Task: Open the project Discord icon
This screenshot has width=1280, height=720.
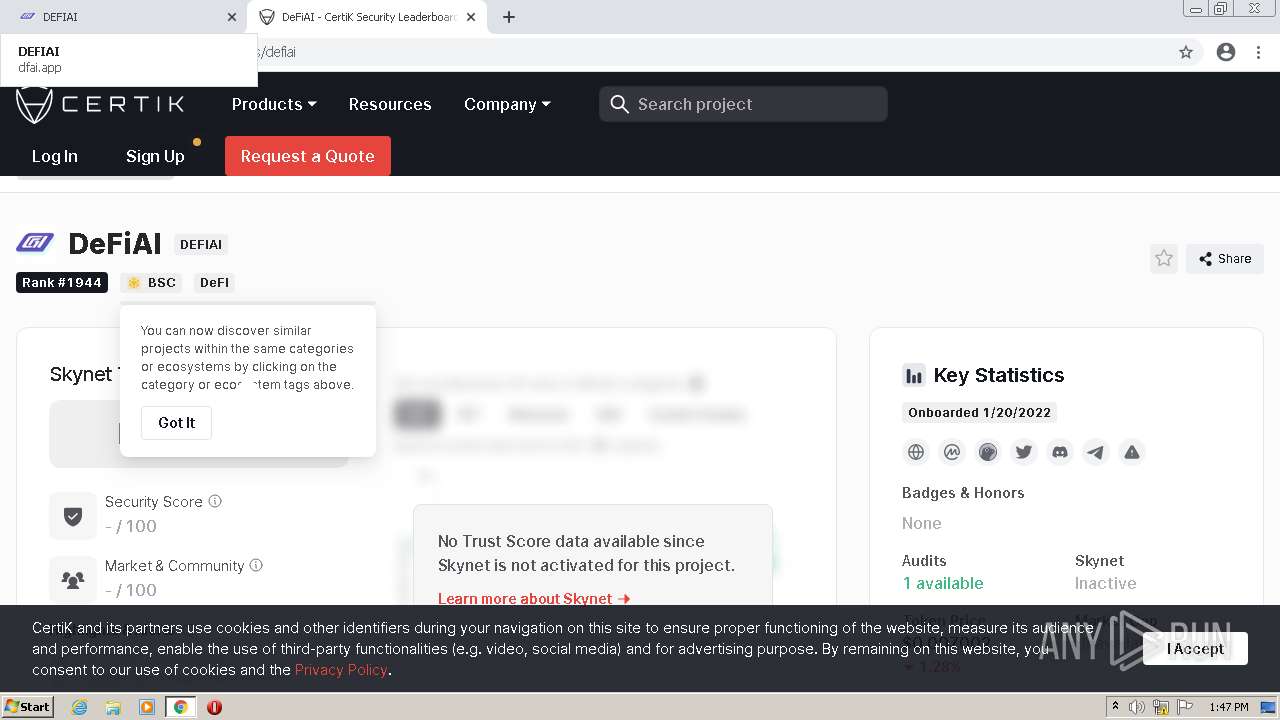Action: 1060,452
